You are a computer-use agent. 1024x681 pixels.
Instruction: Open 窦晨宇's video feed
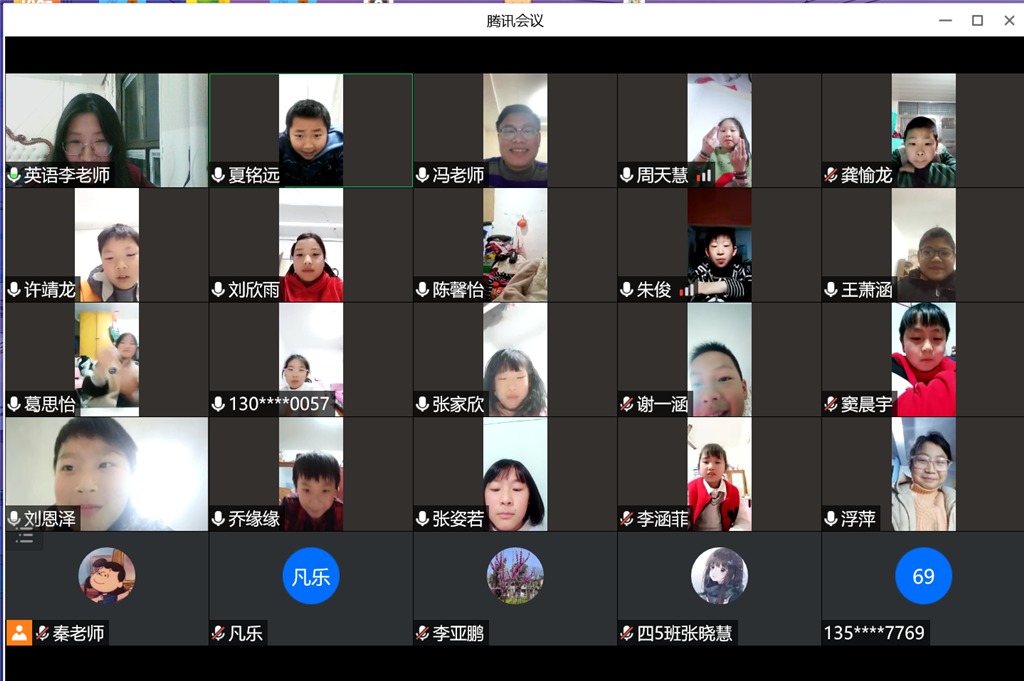pyautogui.click(x=923, y=360)
